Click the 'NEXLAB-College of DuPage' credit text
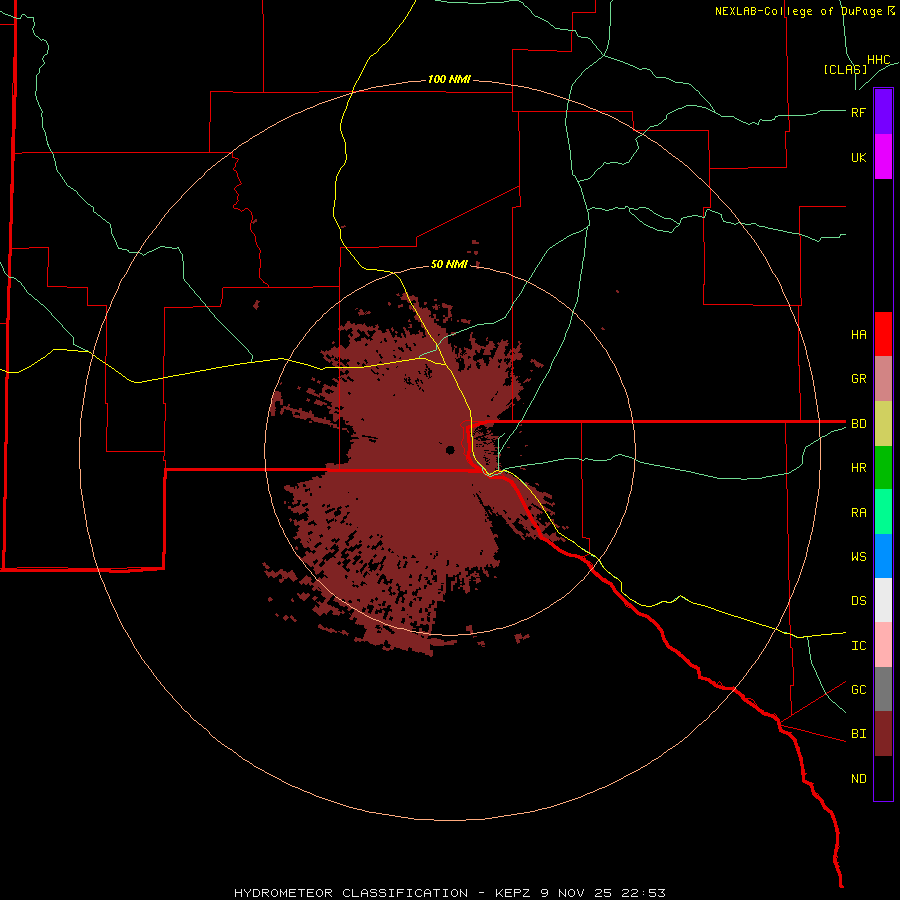 point(798,11)
